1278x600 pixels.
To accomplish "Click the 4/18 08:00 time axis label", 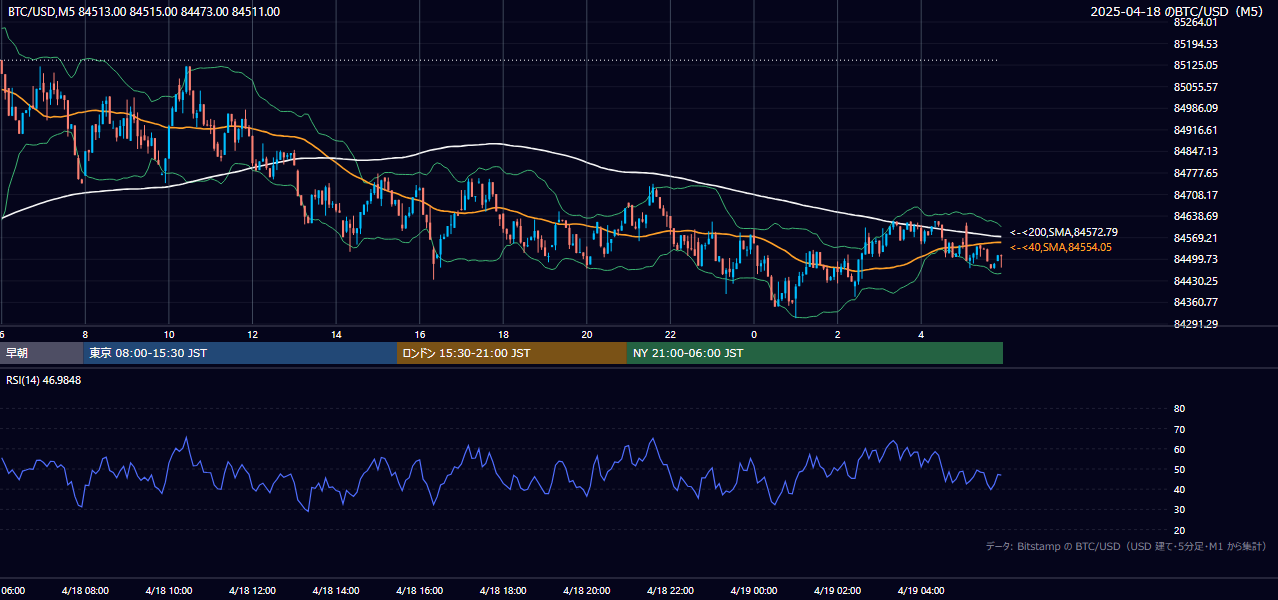I will [x=84, y=590].
